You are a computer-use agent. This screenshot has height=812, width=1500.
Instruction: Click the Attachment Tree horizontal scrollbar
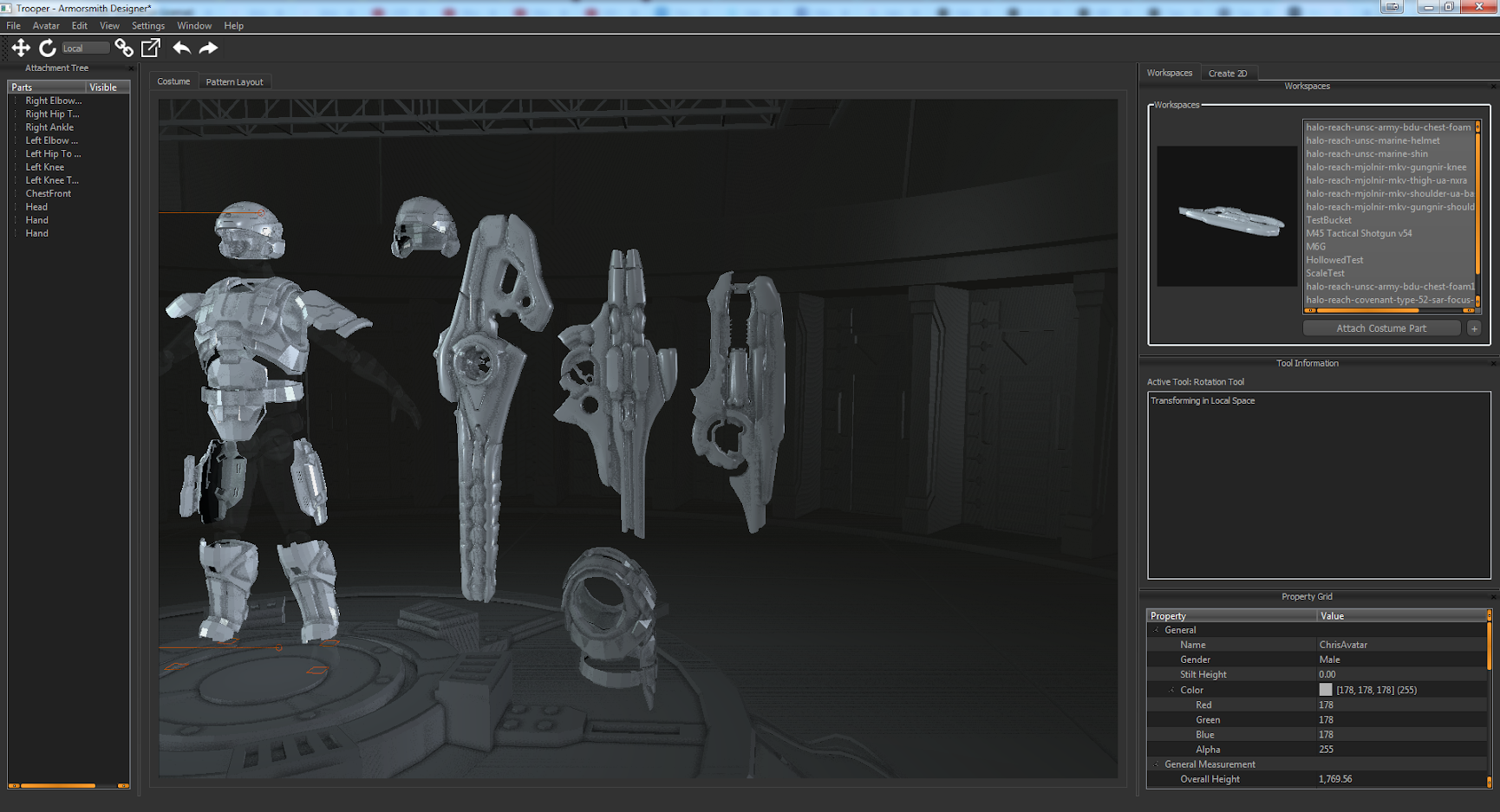68,786
